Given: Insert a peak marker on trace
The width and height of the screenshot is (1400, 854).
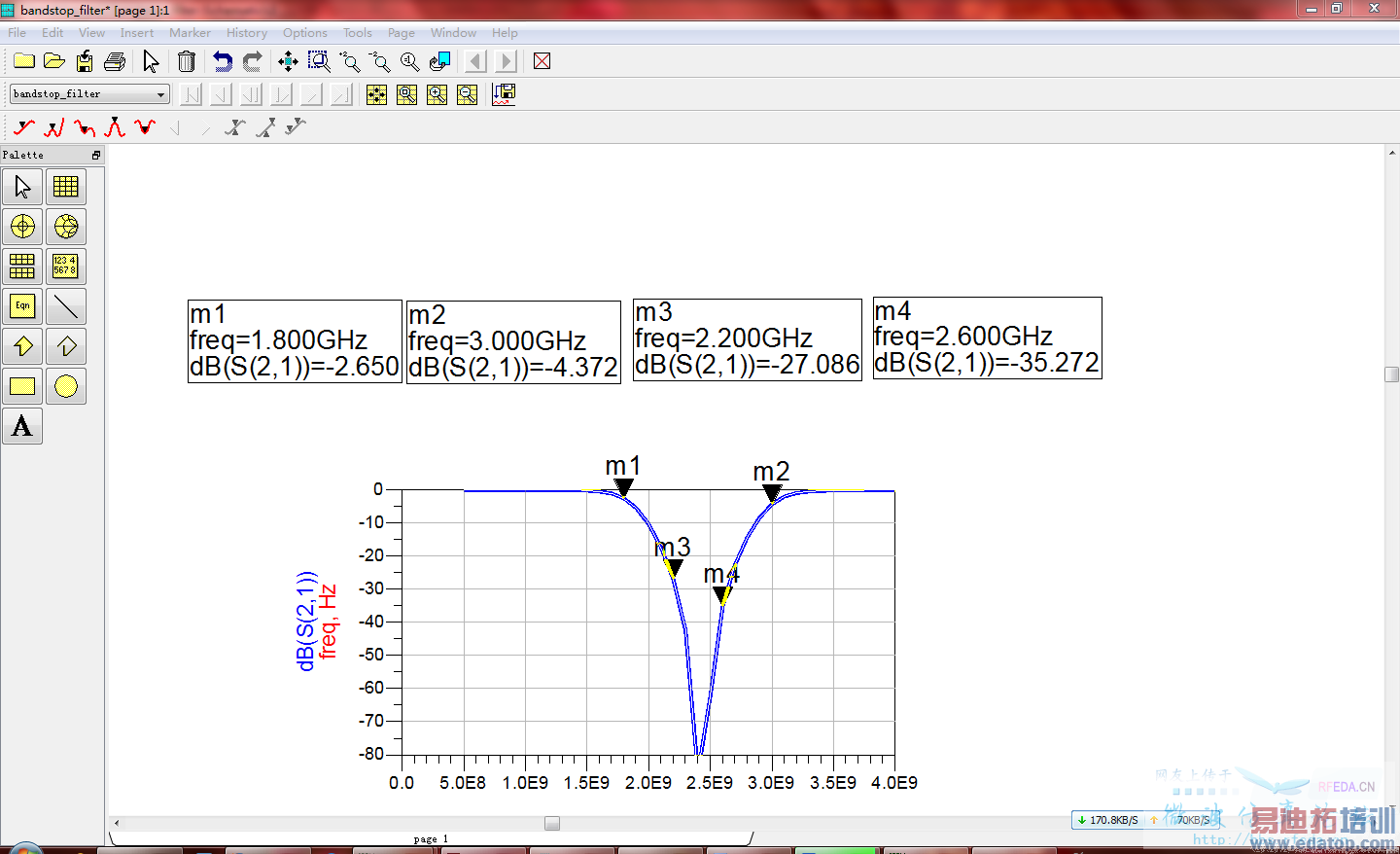Looking at the screenshot, I should pos(115,127).
